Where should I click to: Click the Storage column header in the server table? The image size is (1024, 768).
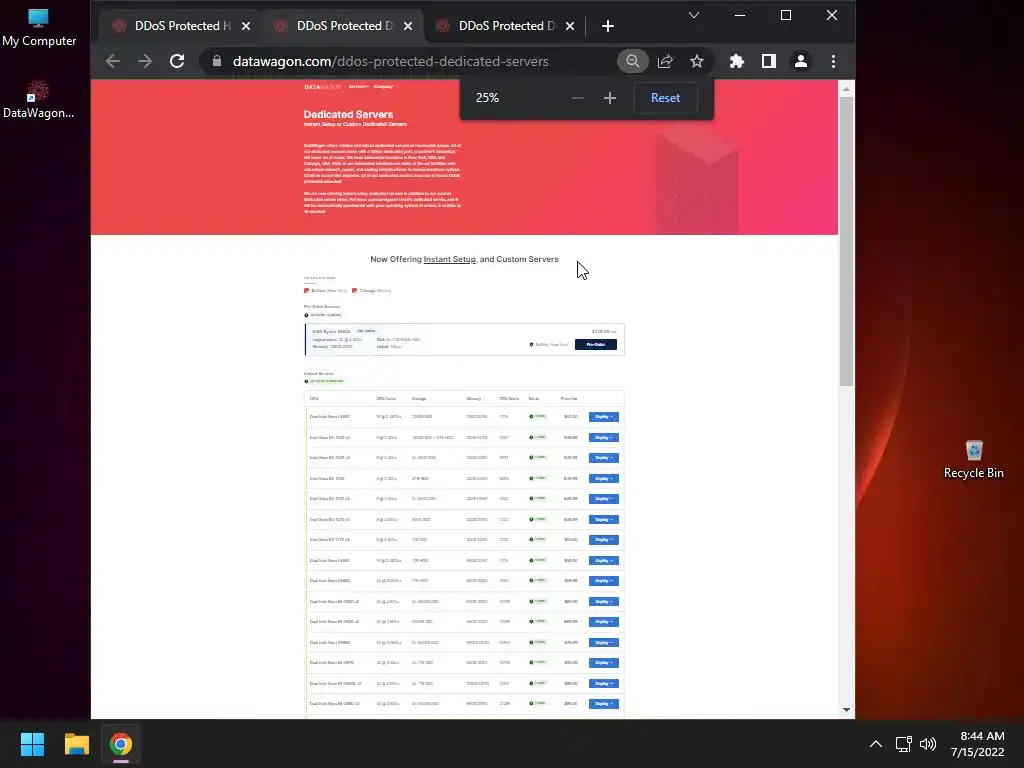pos(419,398)
